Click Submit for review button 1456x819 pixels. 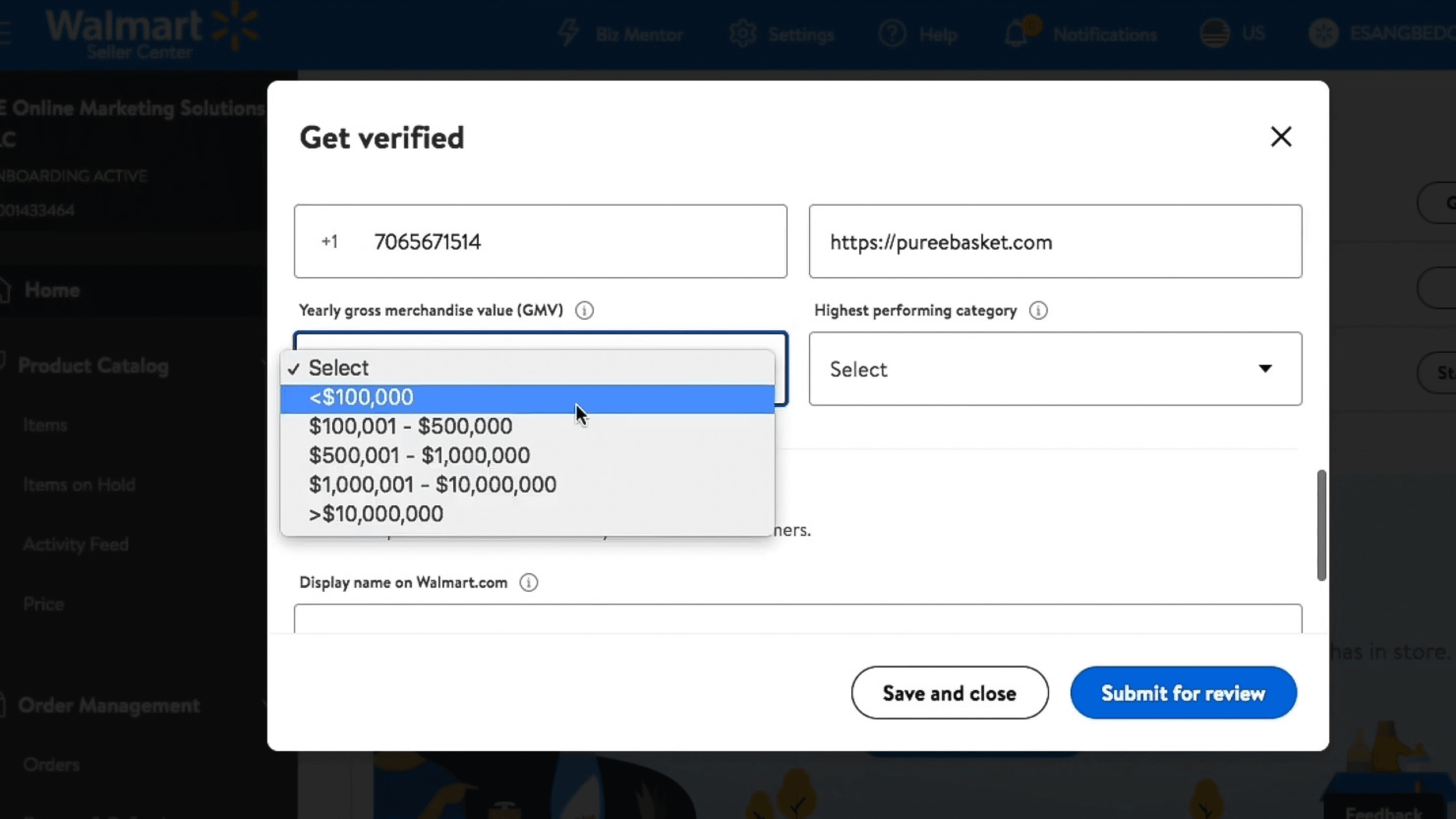point(1183,693)
